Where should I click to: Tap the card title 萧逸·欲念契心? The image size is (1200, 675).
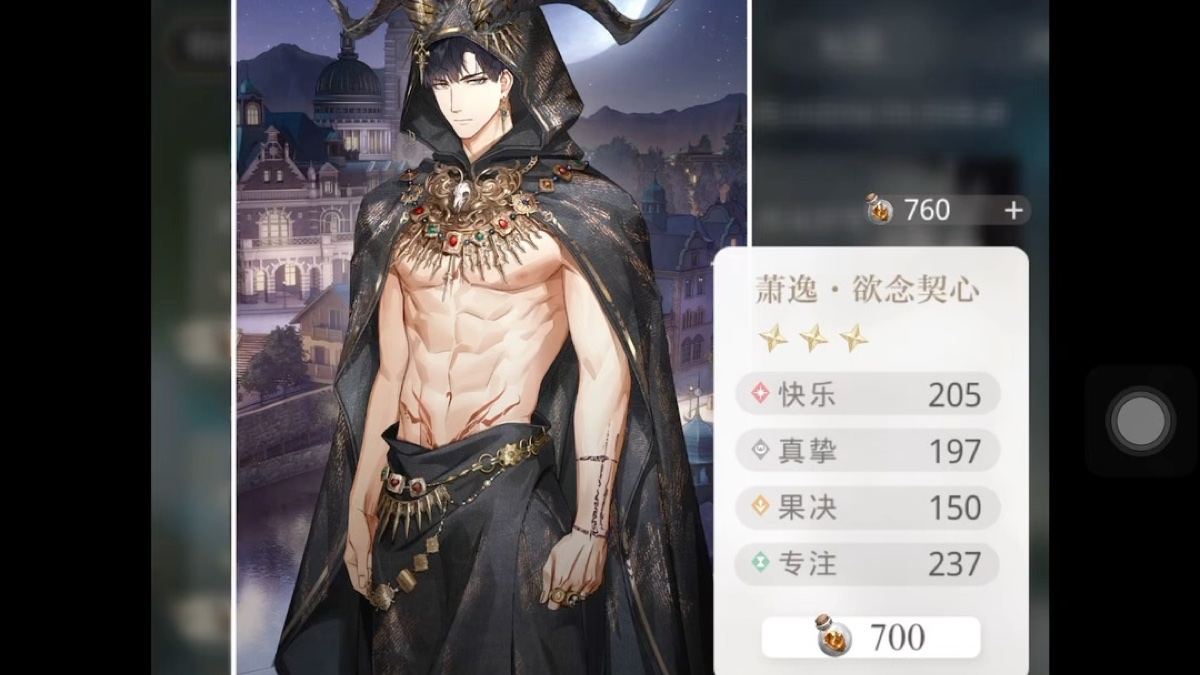[866, 290]
